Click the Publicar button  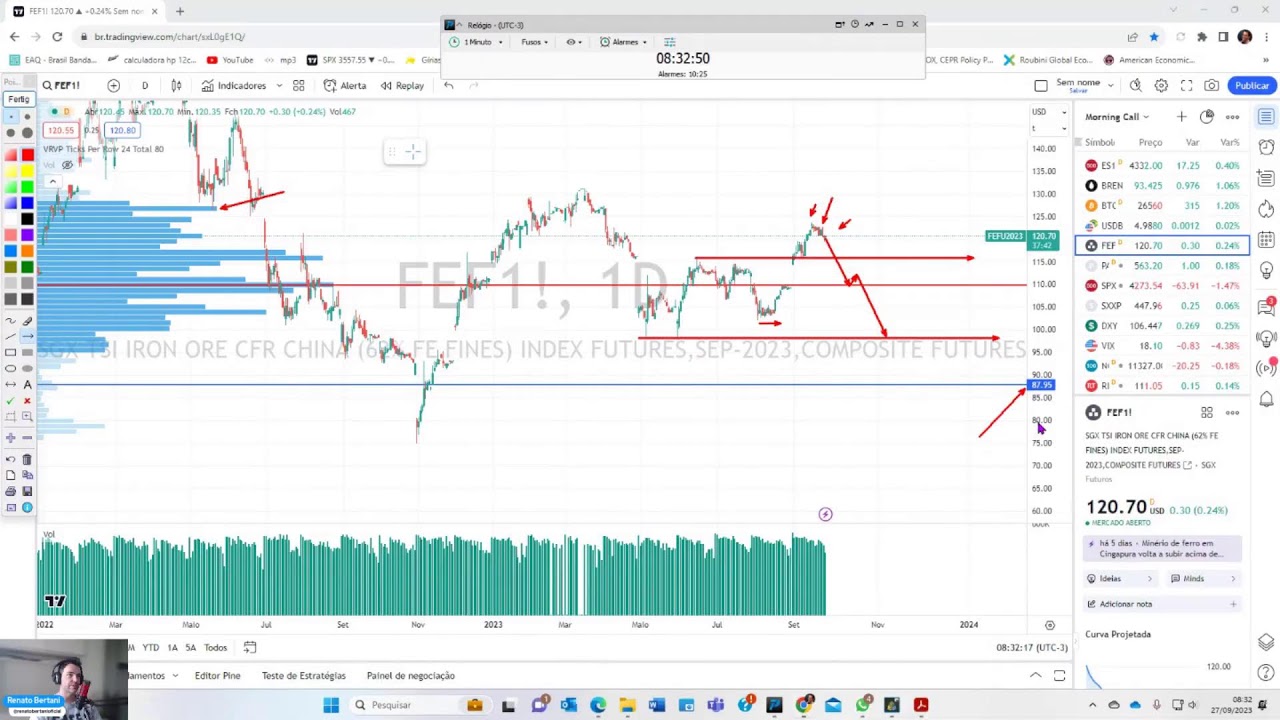click(1251, 85)
